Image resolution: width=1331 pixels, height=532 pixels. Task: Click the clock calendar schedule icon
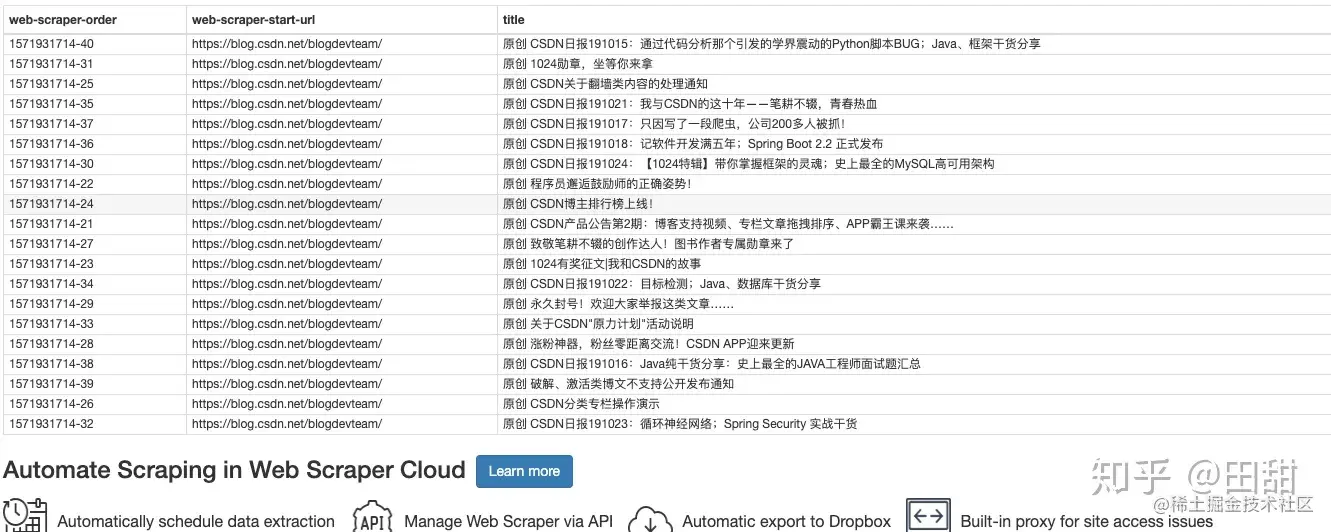[24, 515]
